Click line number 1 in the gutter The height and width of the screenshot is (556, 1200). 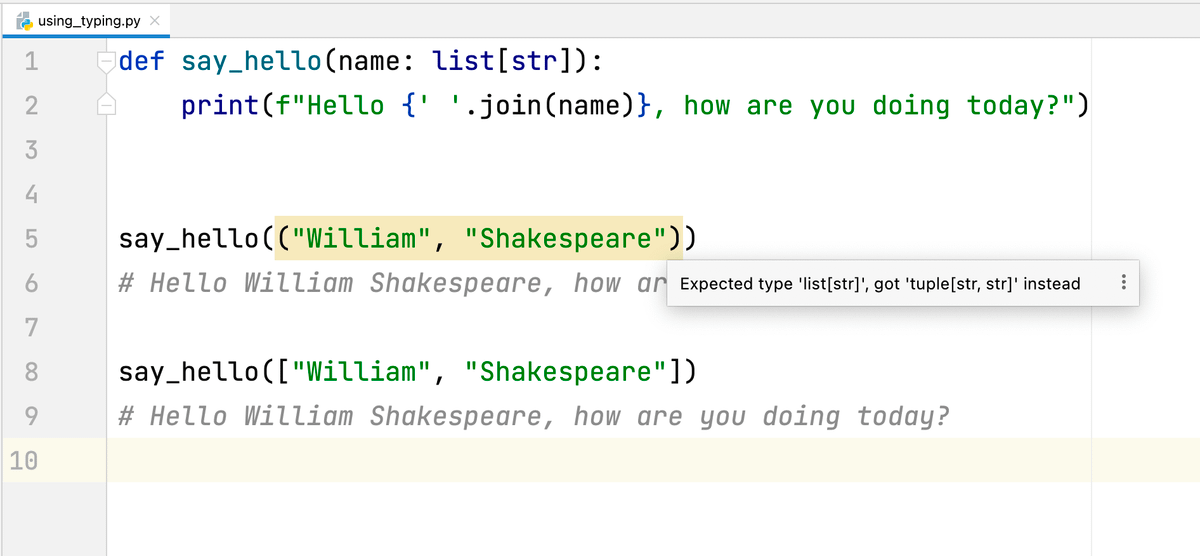(30, 62)
